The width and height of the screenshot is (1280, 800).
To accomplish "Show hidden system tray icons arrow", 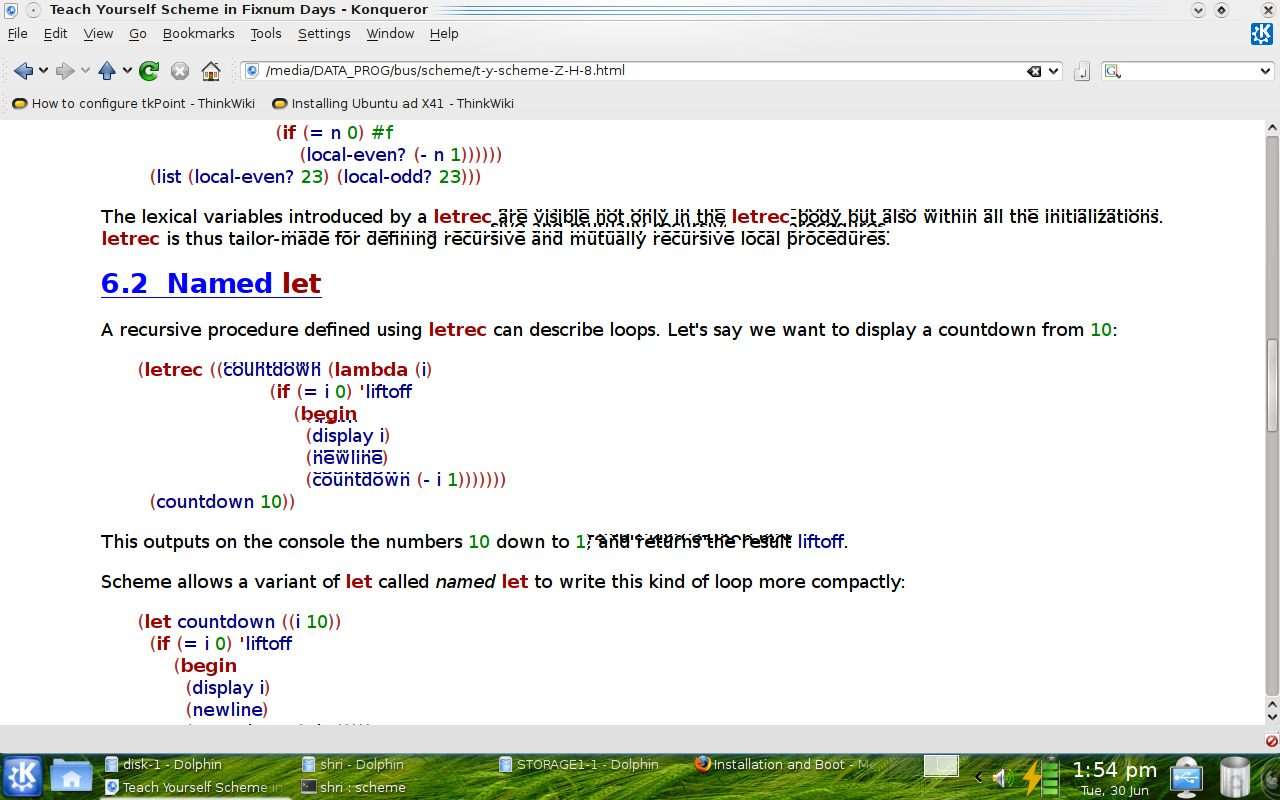I will pos(976,777).
